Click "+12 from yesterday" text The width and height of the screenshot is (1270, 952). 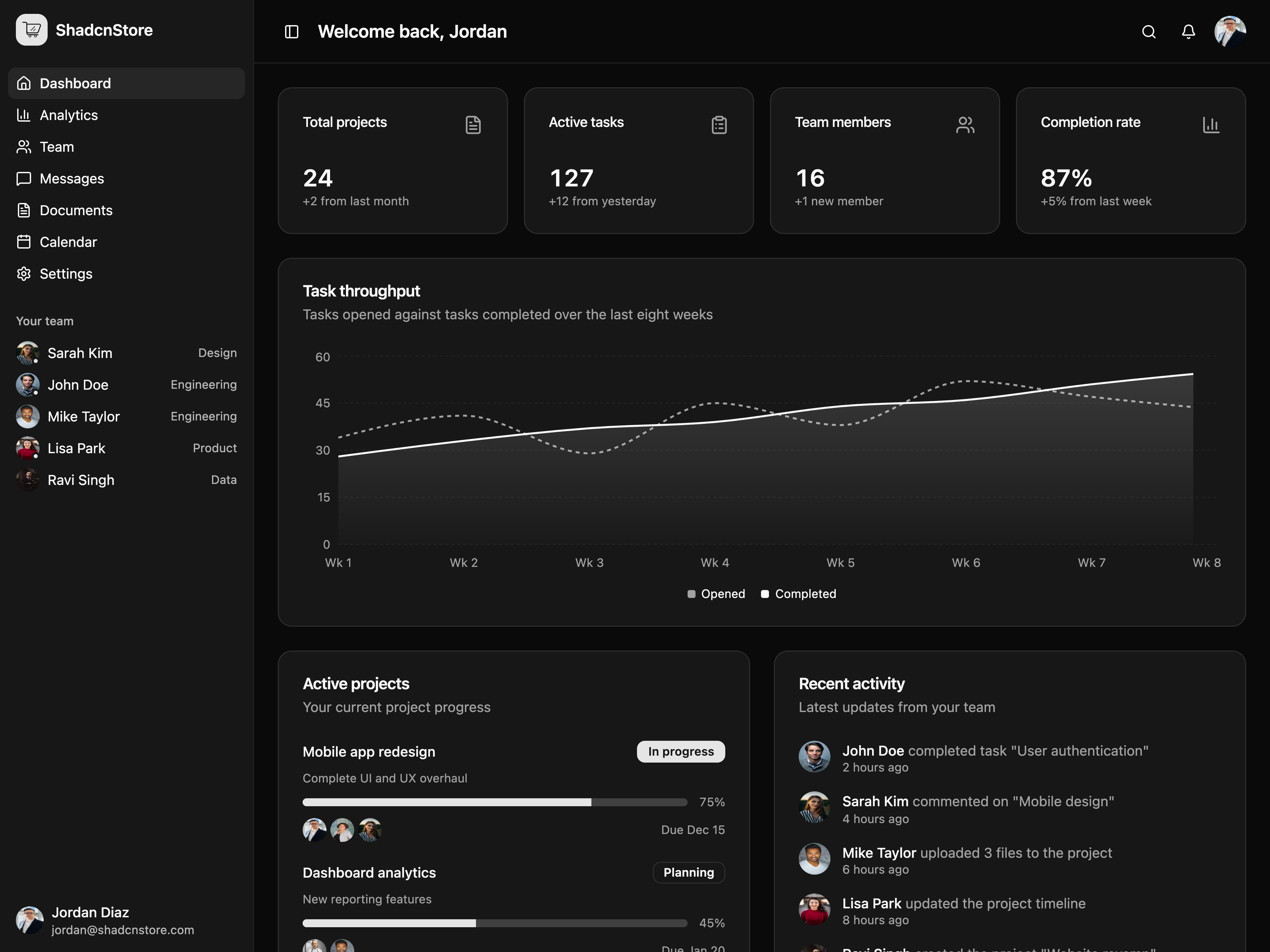(602, 201)
